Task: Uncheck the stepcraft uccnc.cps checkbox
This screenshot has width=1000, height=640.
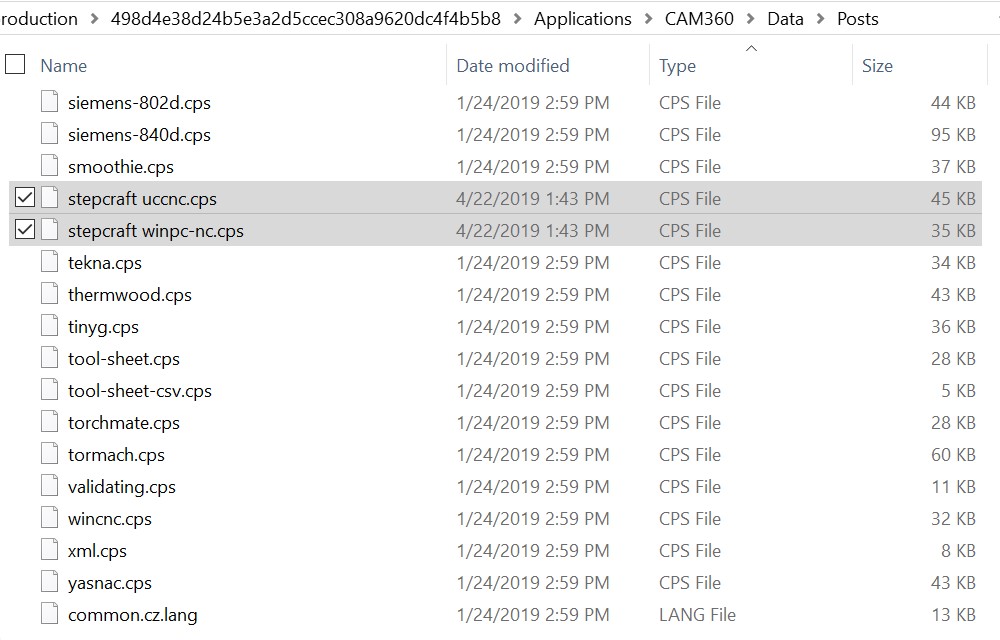Action: [x=25, y=199]
